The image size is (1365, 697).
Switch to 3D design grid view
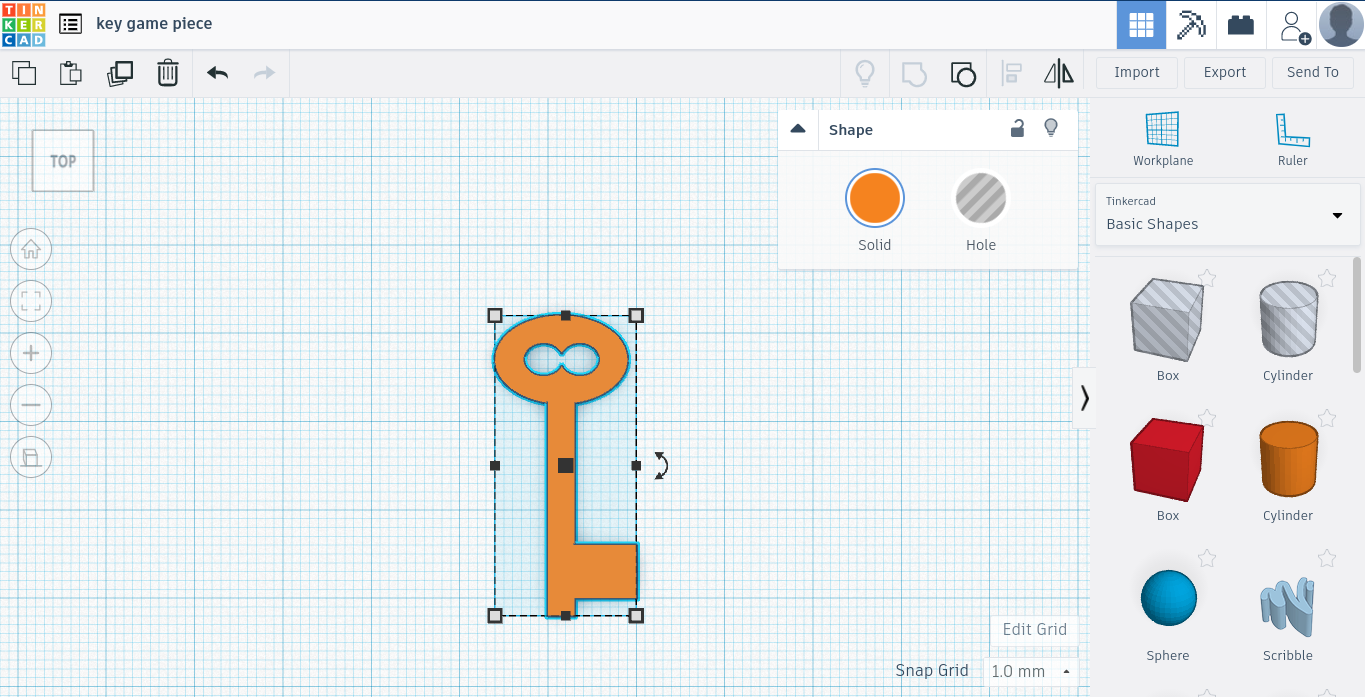coord(1141,25)
